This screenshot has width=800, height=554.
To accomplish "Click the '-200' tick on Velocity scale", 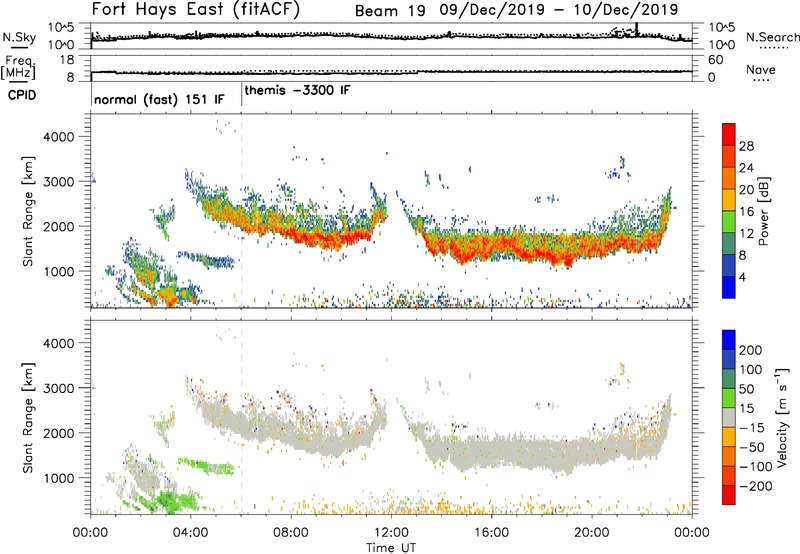I will [x=755, y=486].
